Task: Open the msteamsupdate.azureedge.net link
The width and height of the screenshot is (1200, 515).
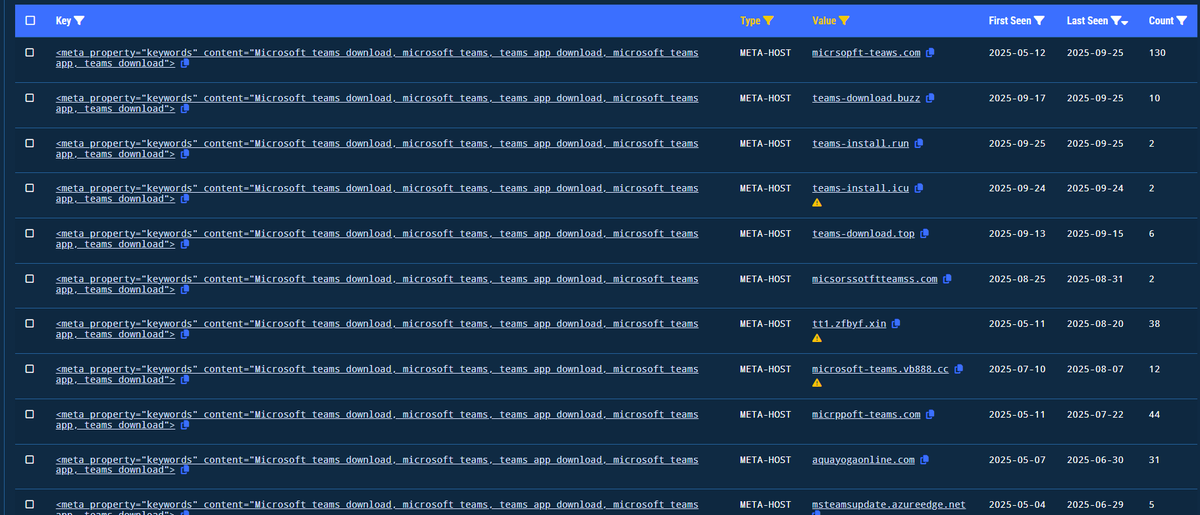Action: point(889,504)
